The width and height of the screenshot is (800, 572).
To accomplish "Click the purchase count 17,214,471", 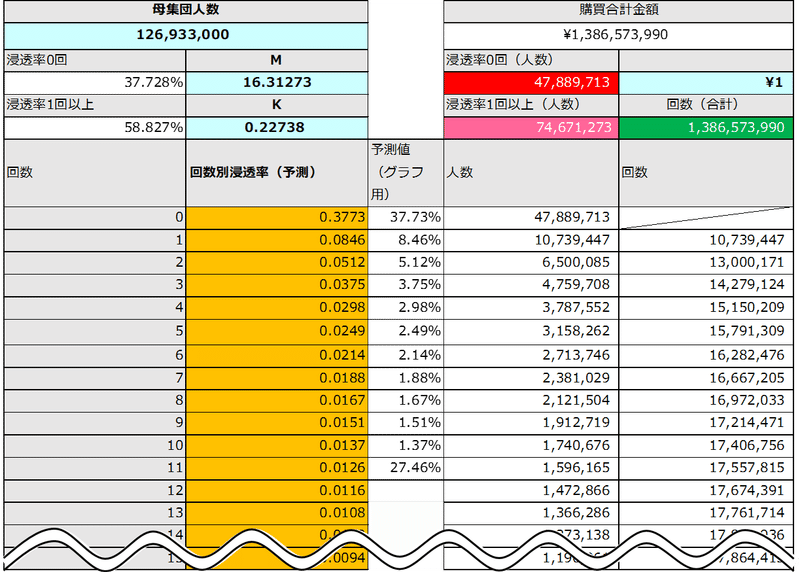I will [x=706, y=424].
